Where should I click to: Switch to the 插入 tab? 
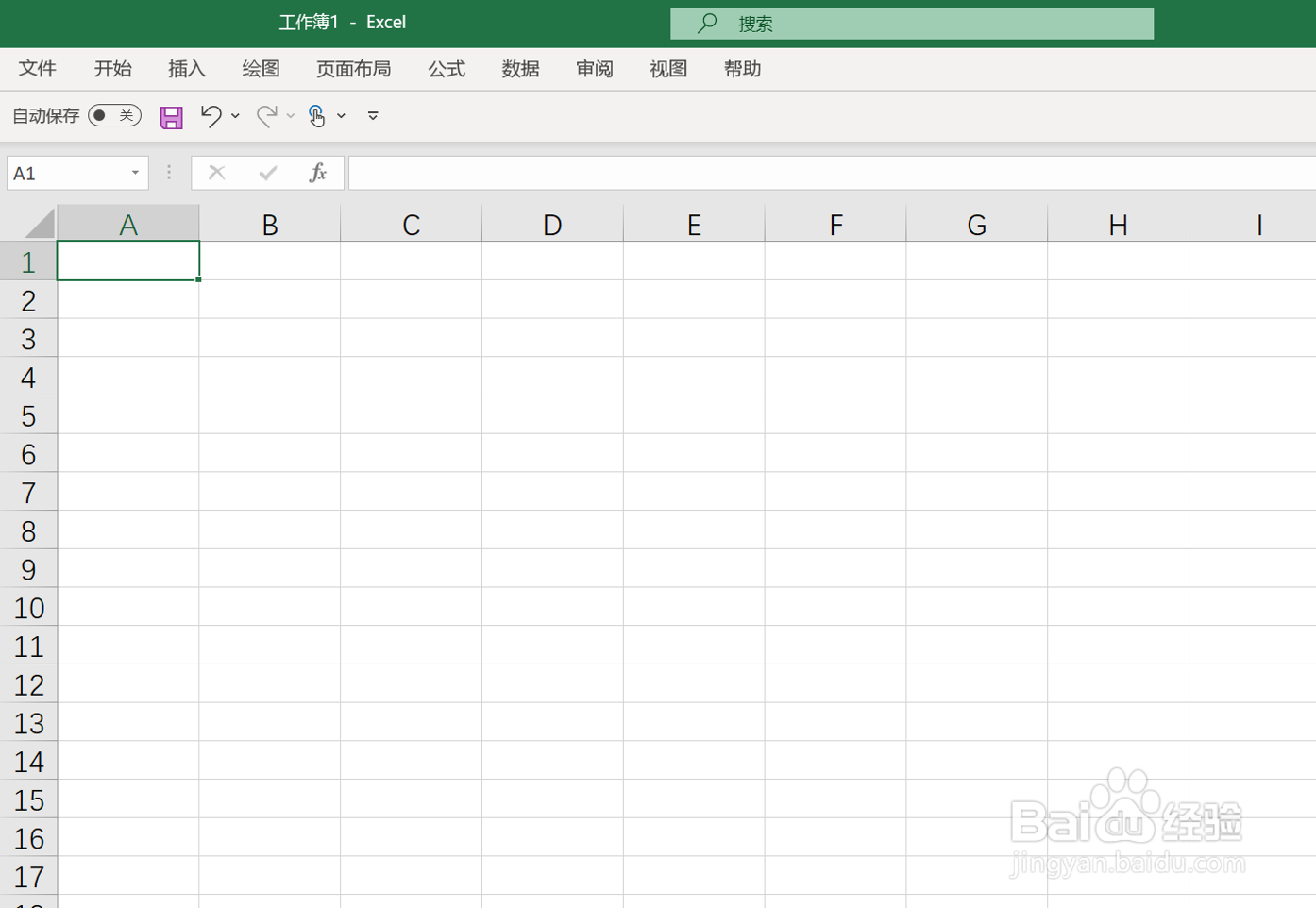(x=186, y=69)
